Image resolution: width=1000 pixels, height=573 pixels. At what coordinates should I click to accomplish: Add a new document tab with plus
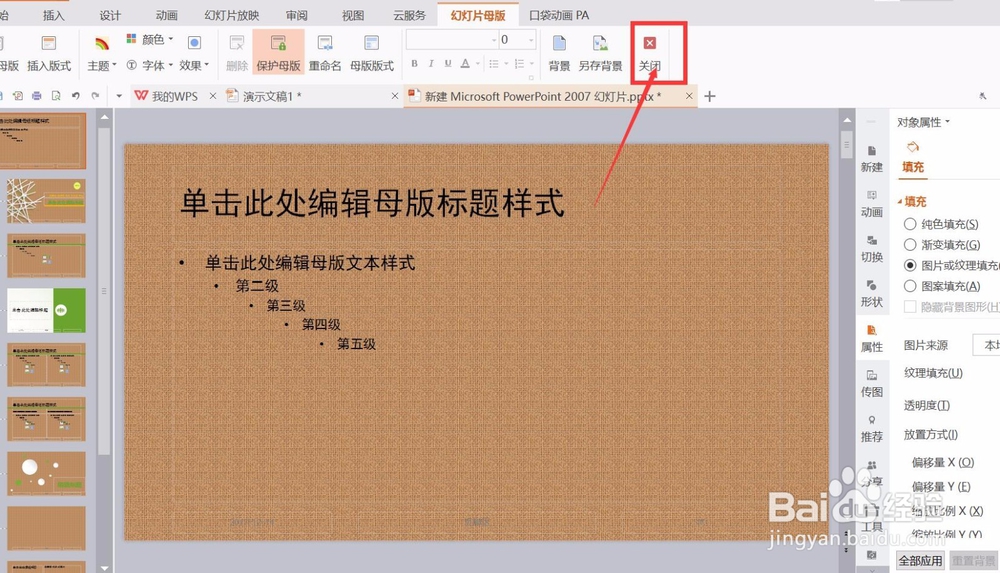pyautogui.click(x=710, y=96)
